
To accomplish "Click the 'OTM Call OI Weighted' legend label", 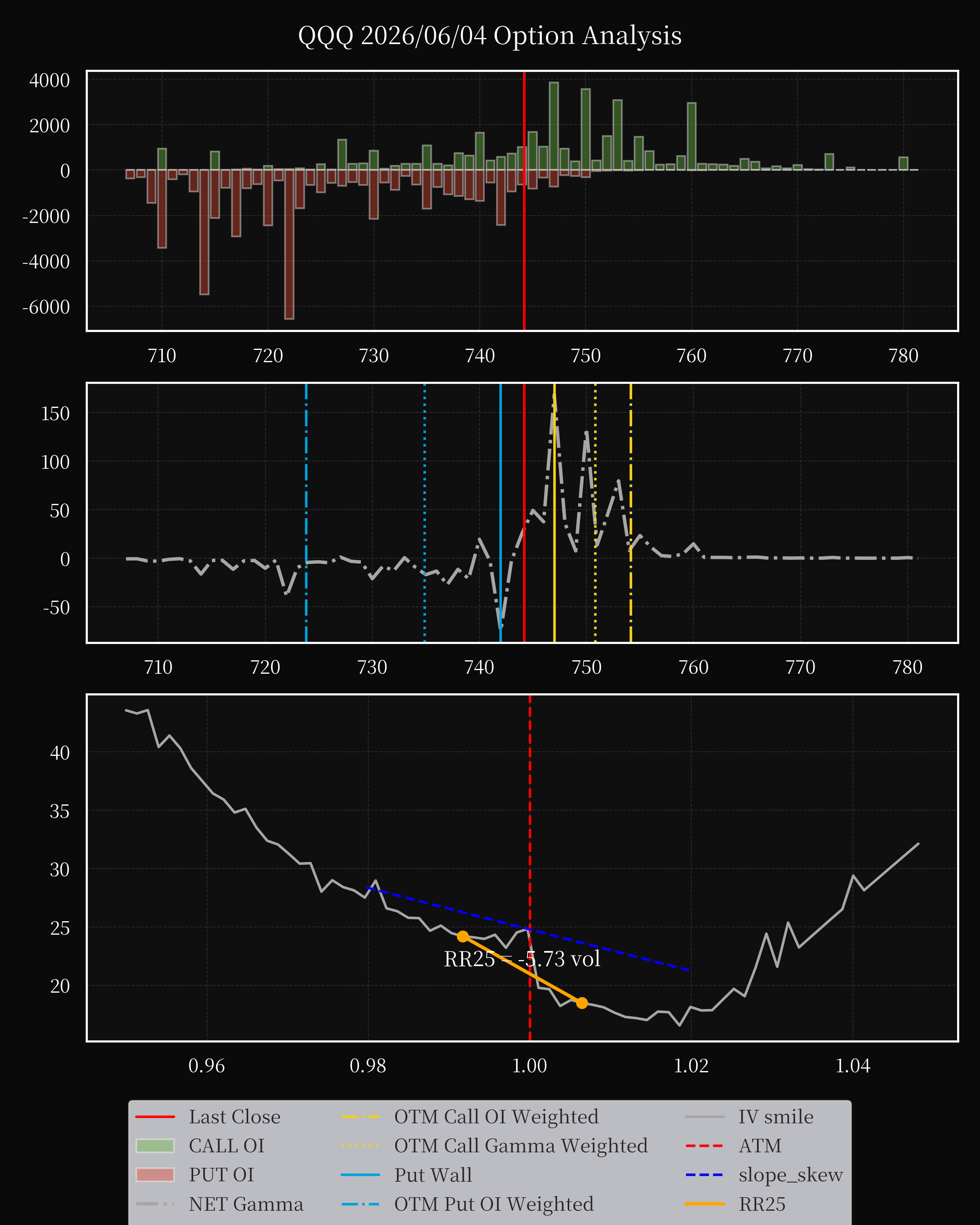I will 497,1116.
